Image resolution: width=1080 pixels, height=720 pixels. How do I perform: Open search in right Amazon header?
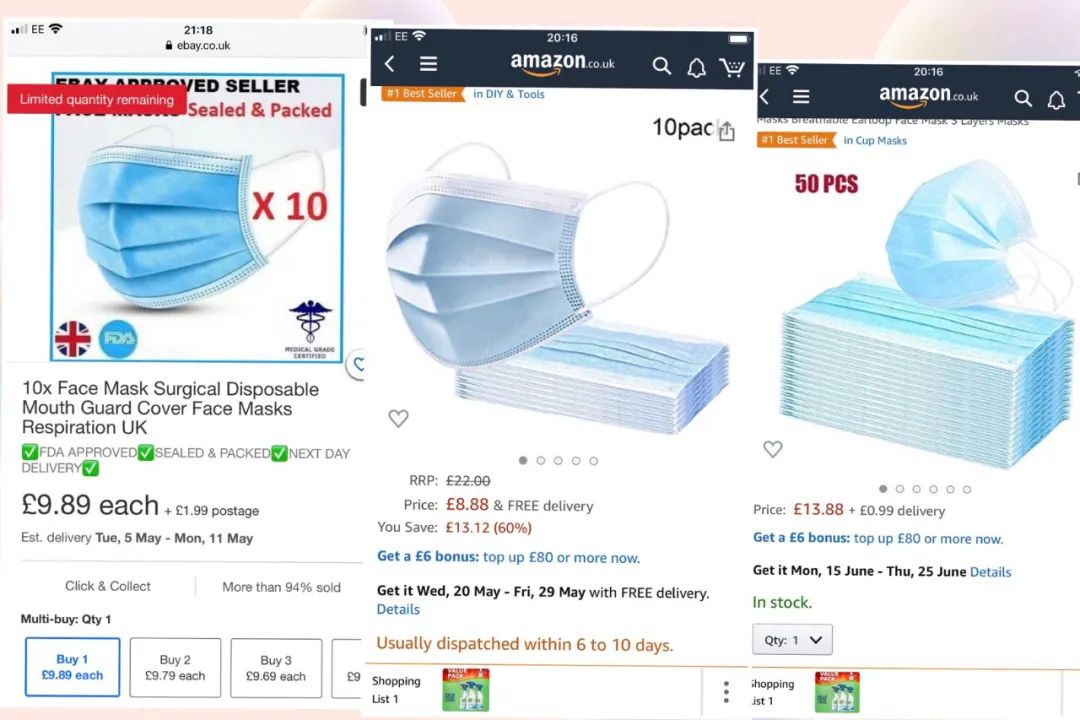tap(1023, 99)
